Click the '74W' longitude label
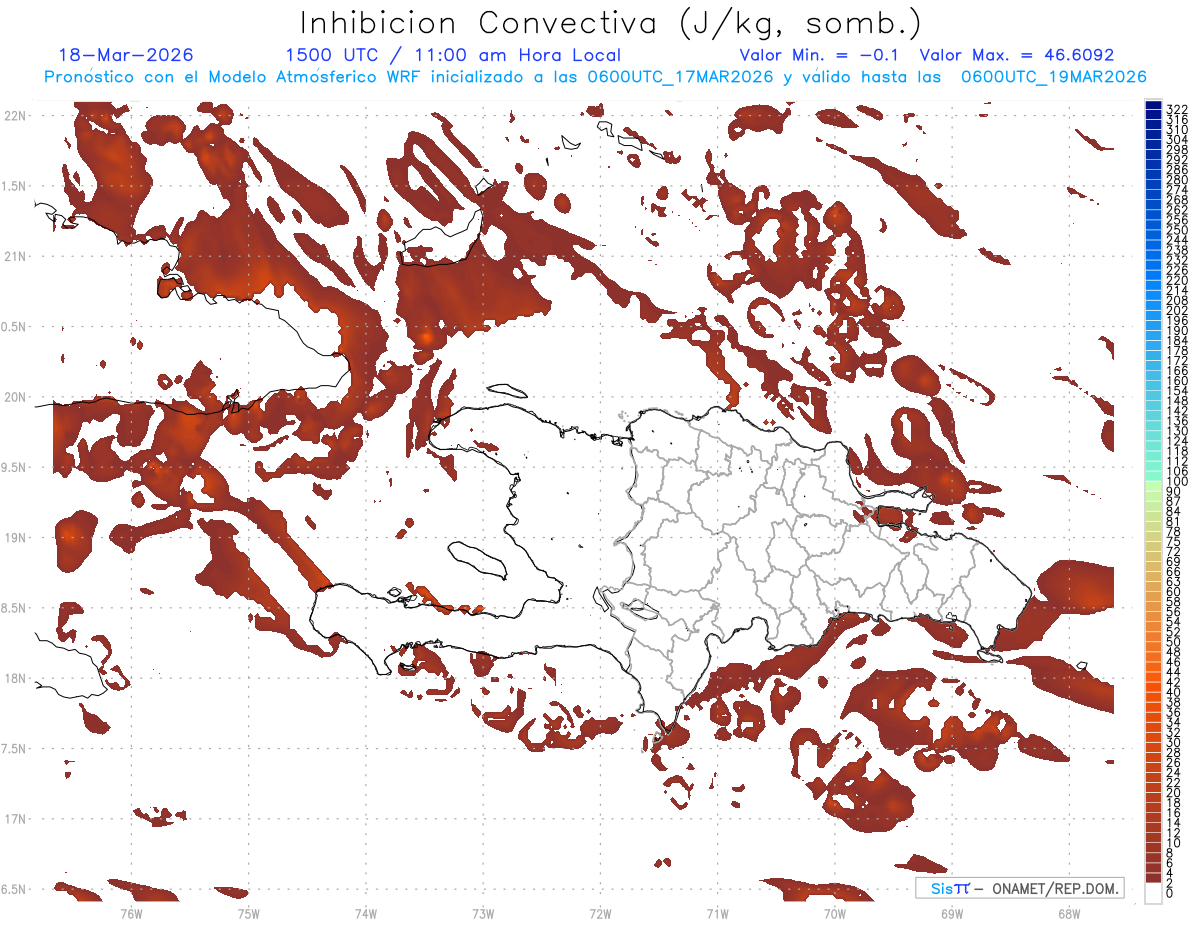 tap(365, 913)
